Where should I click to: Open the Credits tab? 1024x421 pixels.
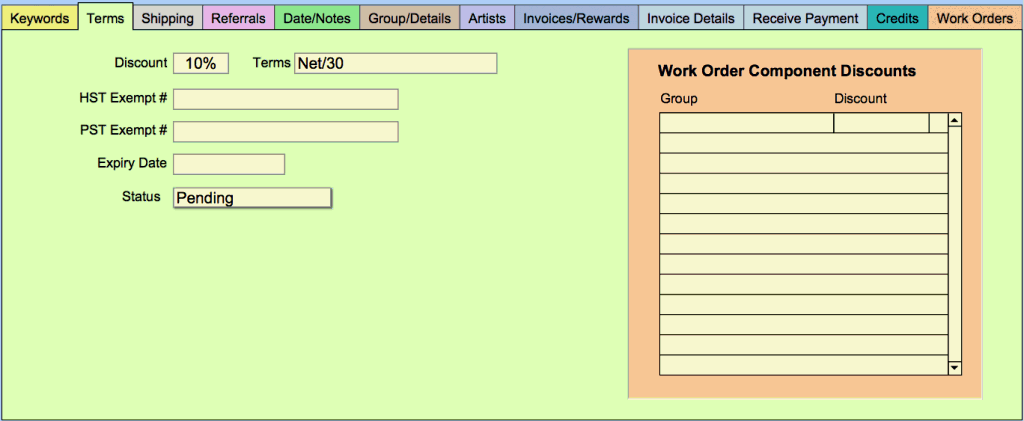(897, 18)
